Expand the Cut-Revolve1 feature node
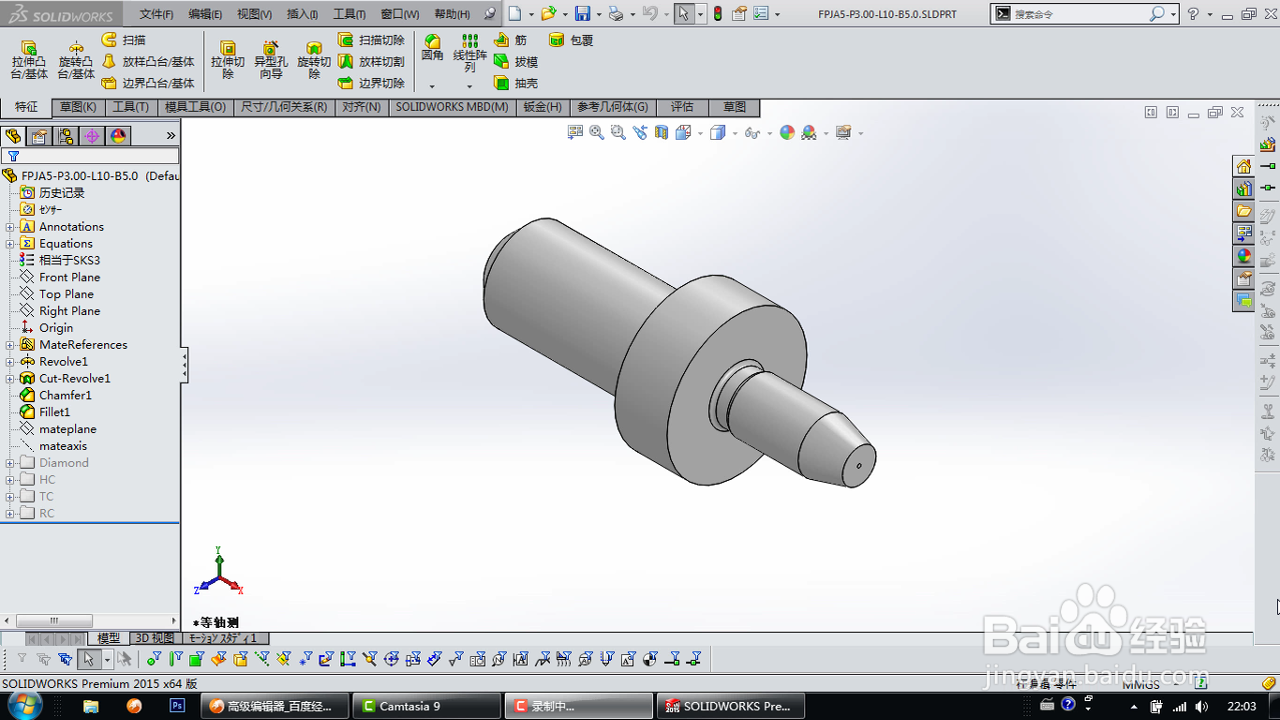Viewport: 1280px width, 720px height. [10, 379]
